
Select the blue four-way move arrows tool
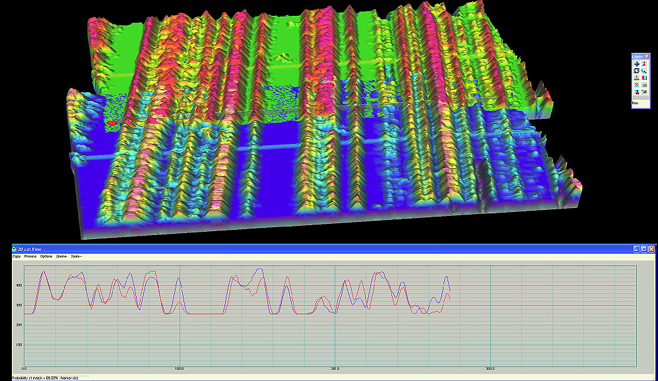coord(637,63)
